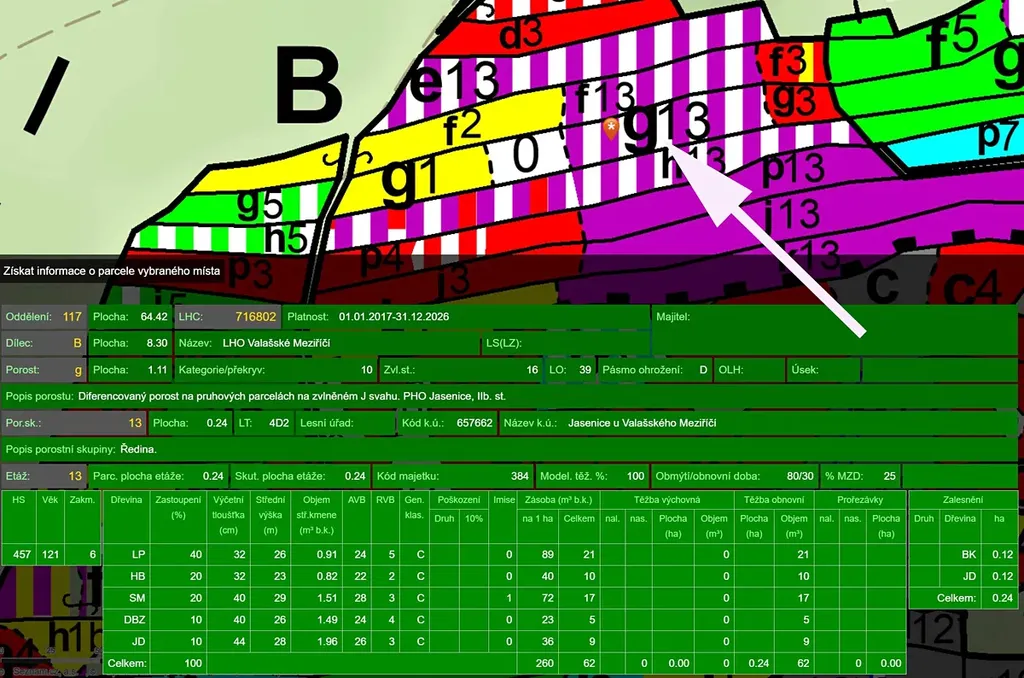Click the Zásoba column header
The height and width of the screenshot is (678, 1024).
[559, 498]
